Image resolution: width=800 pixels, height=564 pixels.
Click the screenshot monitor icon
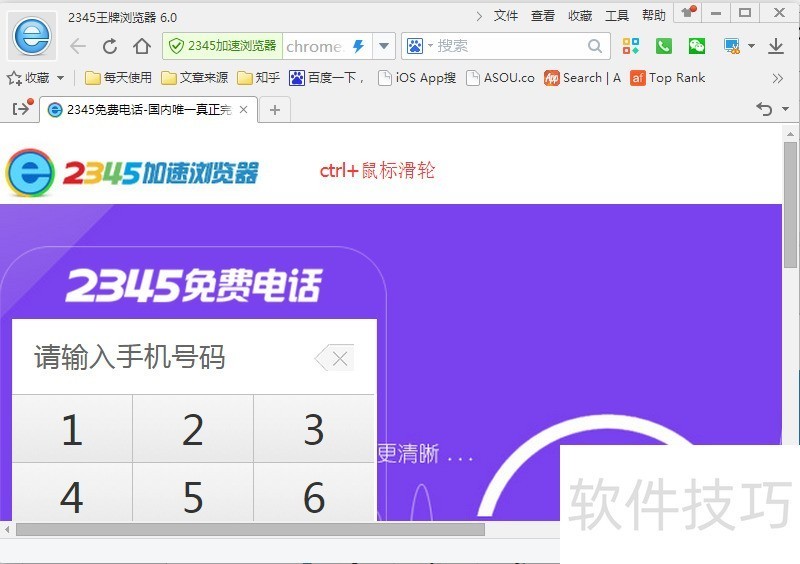click(x=732, y=46)
